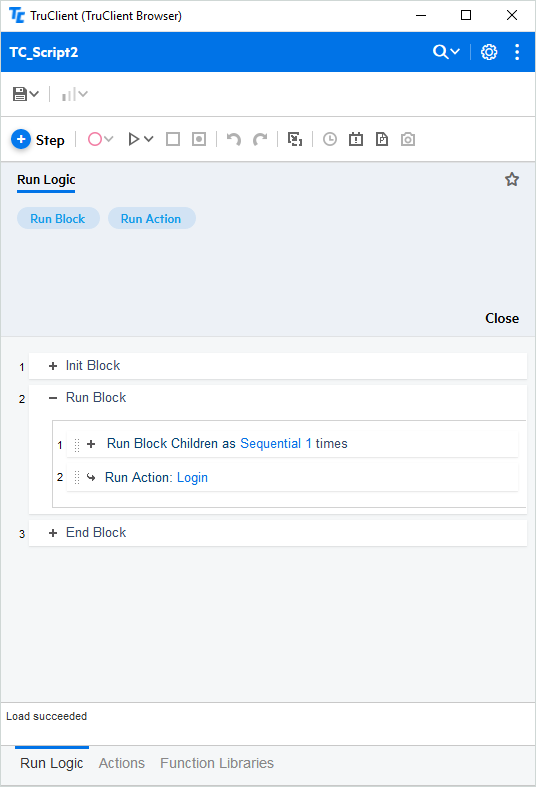Click the Redo arrow icon
This screenshot has height=787, width=536.
click(260, 139)
